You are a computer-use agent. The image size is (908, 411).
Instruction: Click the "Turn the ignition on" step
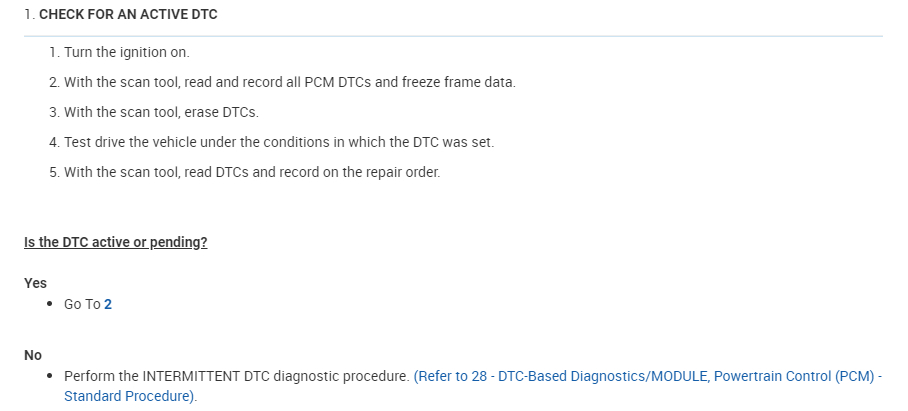(x=126, y=52)
